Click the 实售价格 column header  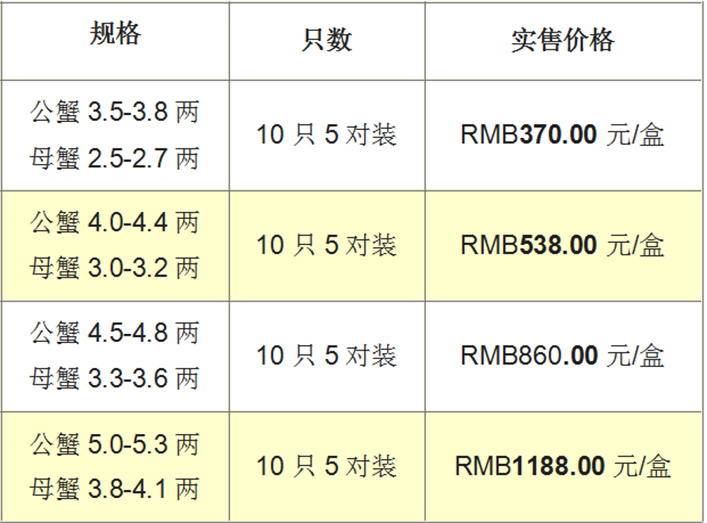click(563, 40)
